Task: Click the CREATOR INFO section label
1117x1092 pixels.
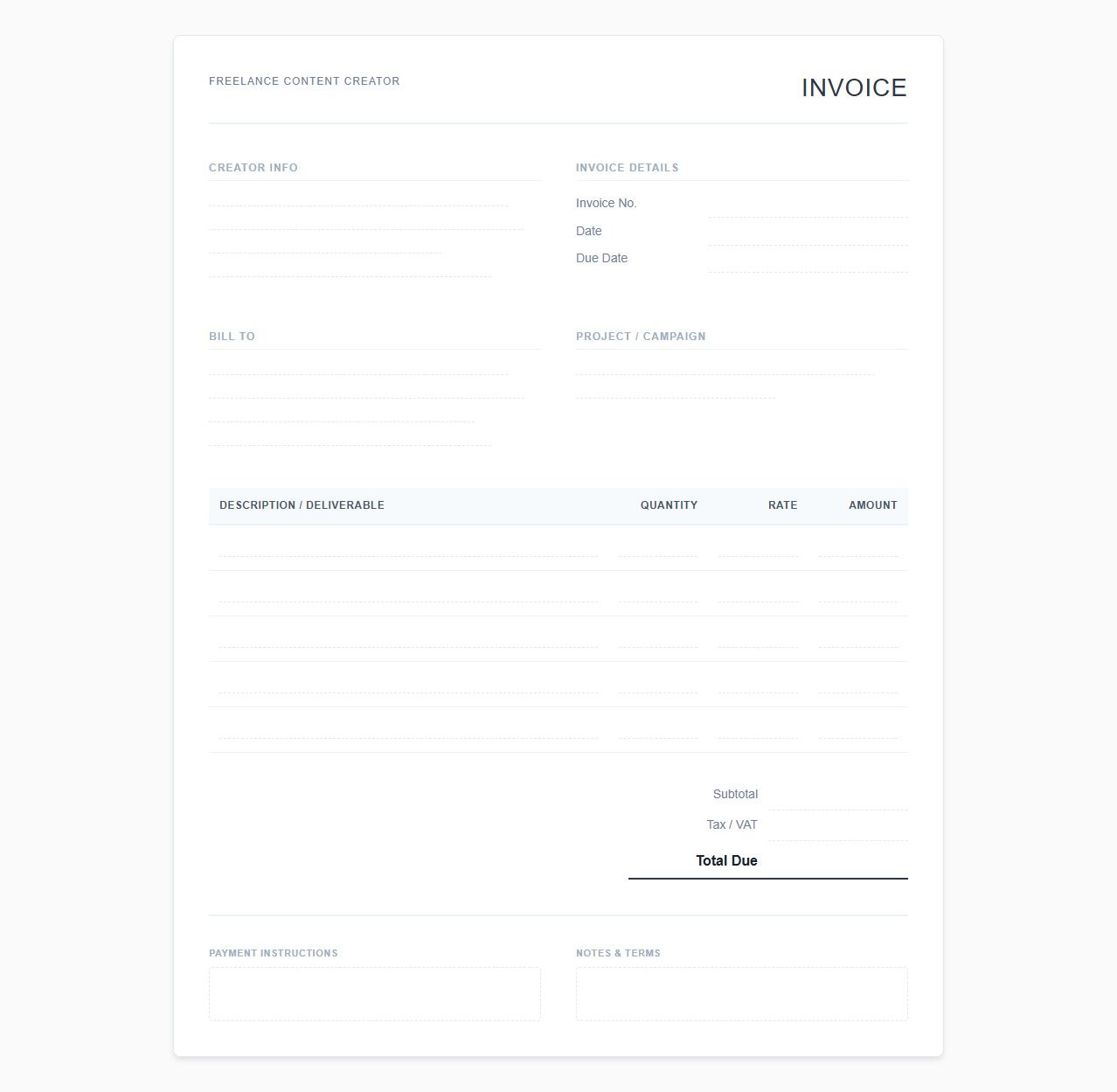Action: pyautogui.click(x=253, y=168)
